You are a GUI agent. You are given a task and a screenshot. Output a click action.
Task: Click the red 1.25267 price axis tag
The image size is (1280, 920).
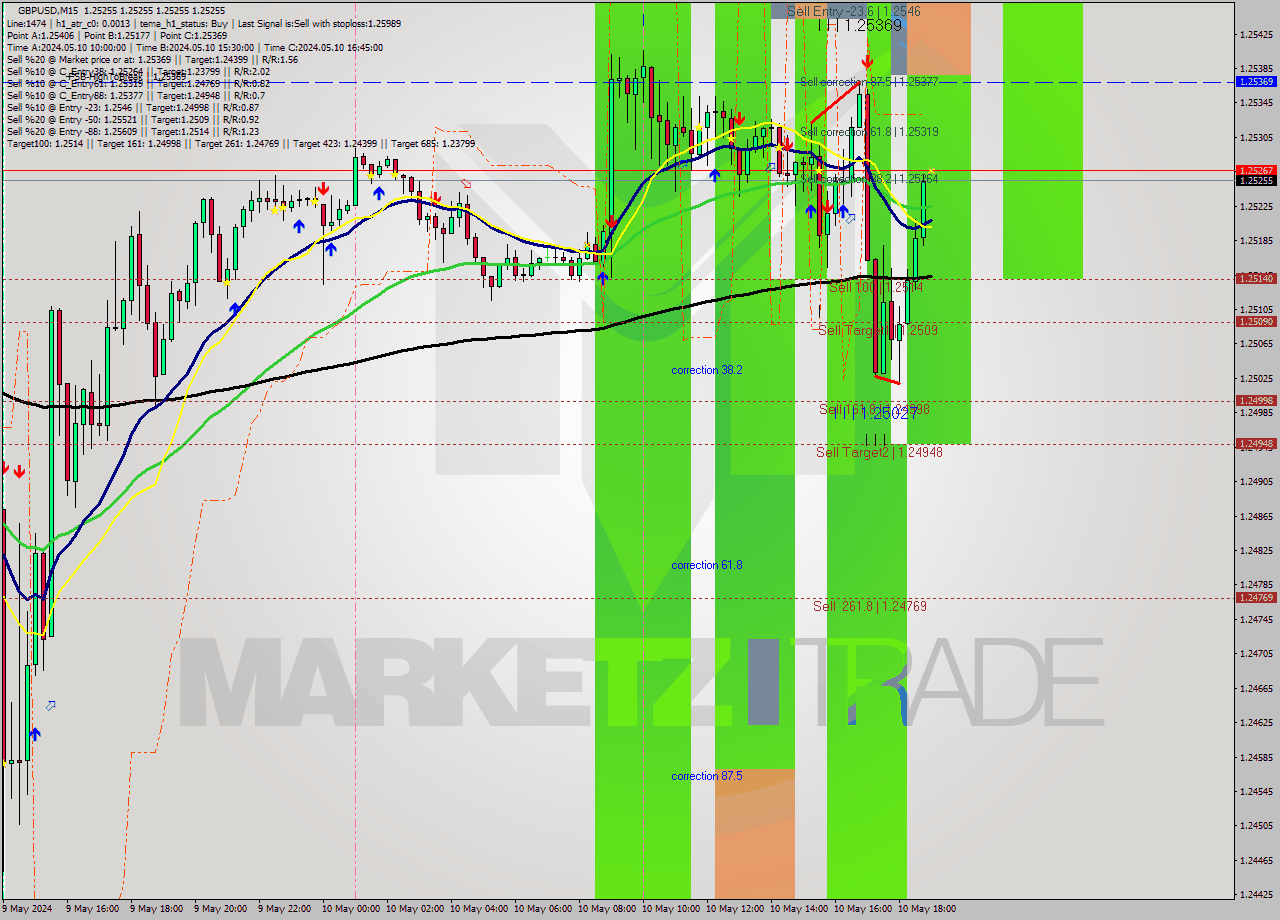click(1256, 170)
